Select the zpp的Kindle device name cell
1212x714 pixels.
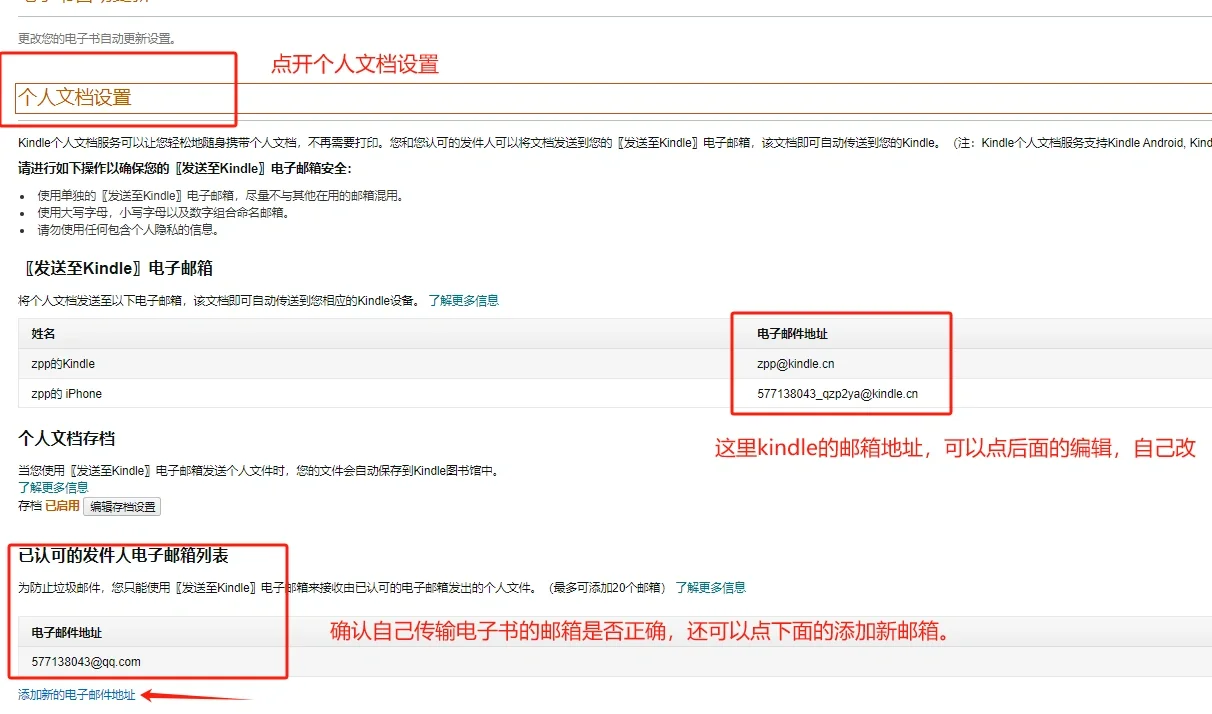63,364
